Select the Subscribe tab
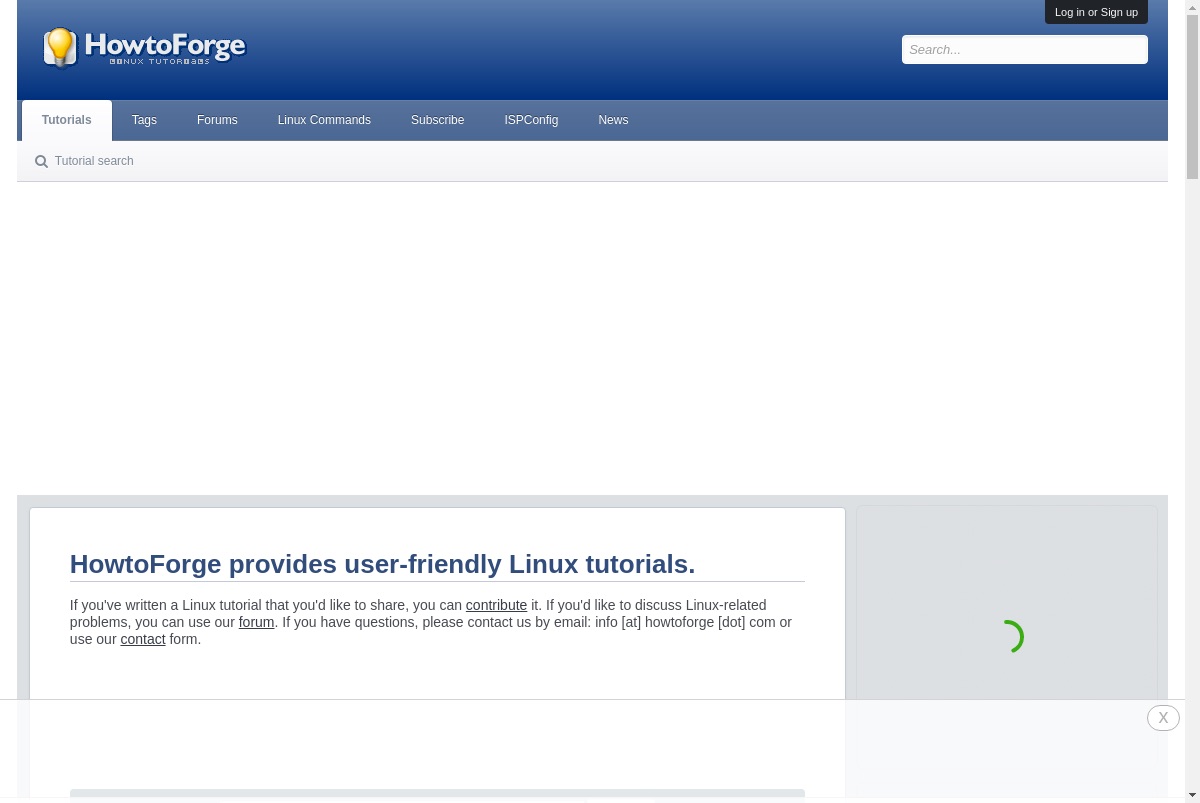The height and width of the screenshot is (803, 1200). tap(437, 120)
